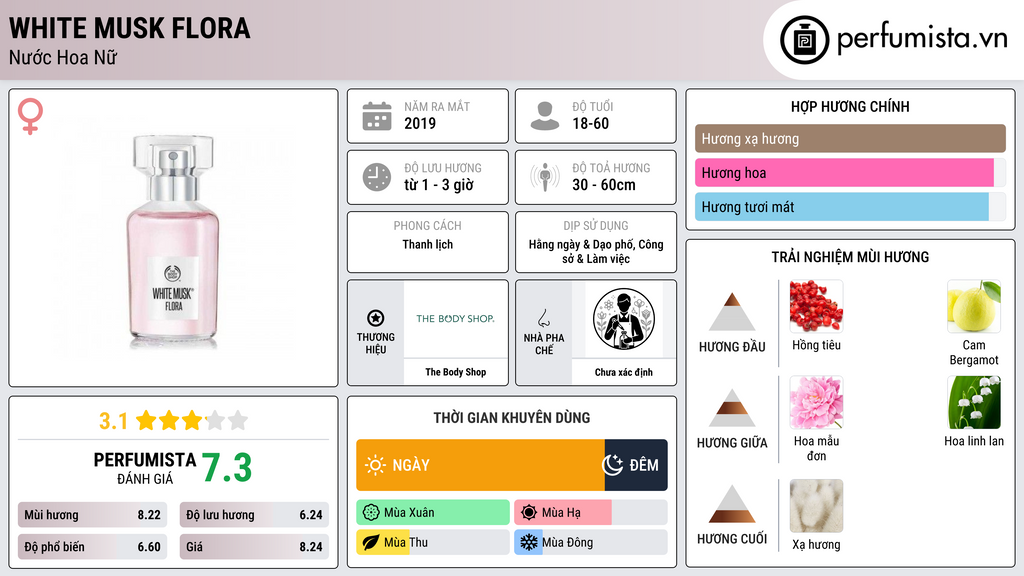
Task: Click the moon icon in Đêm bar
Action: click(x=612, y=465)
